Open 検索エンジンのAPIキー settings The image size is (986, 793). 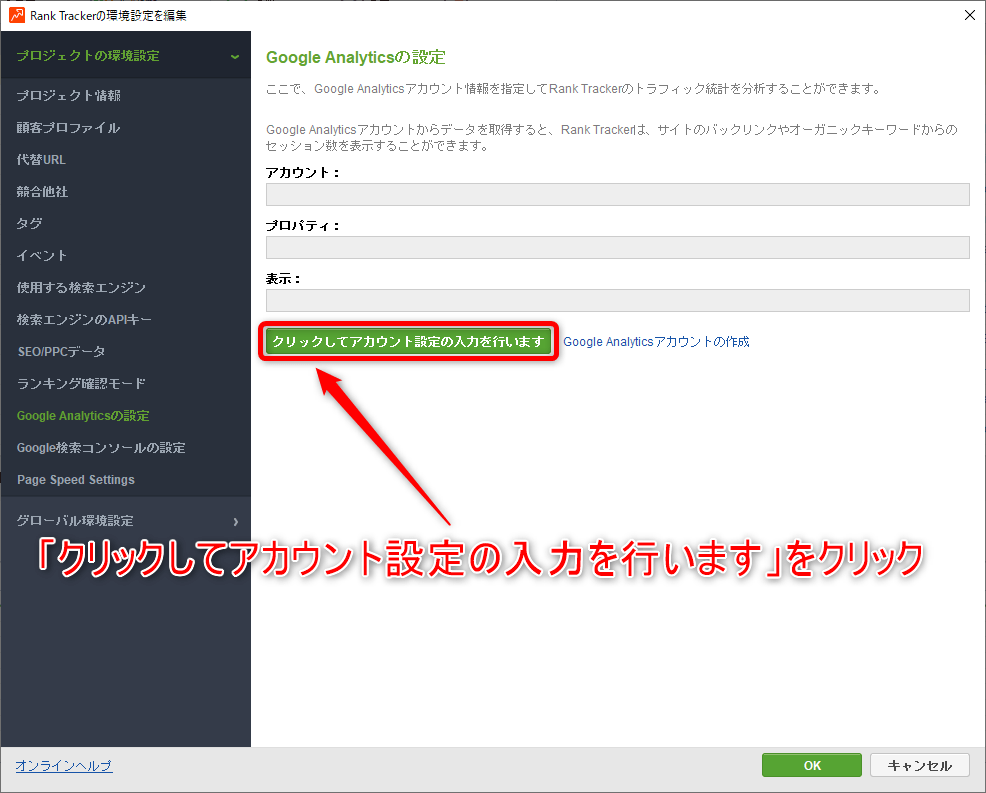click(x=84, y=320)
